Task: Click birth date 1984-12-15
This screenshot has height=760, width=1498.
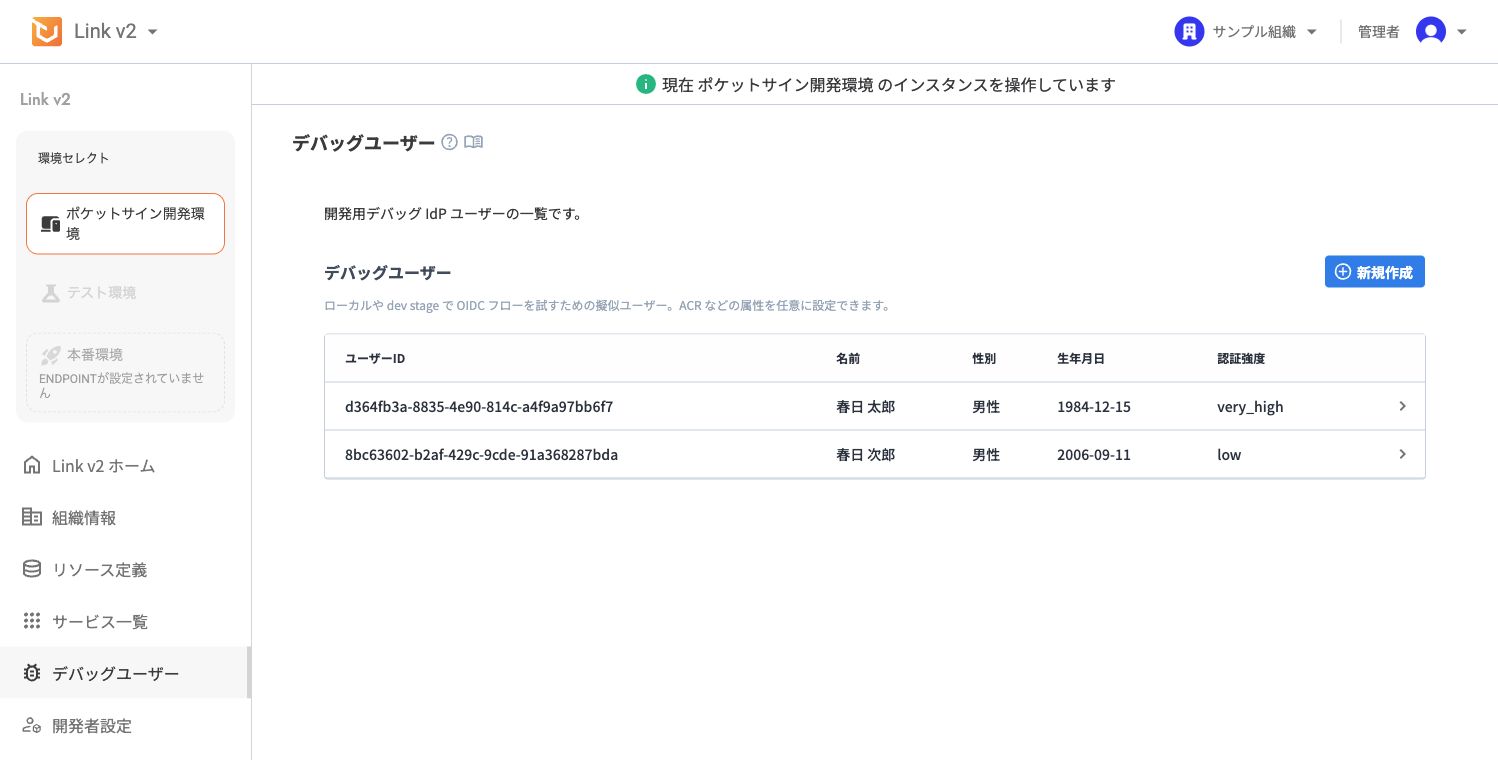Action: tap(1094, 407)
